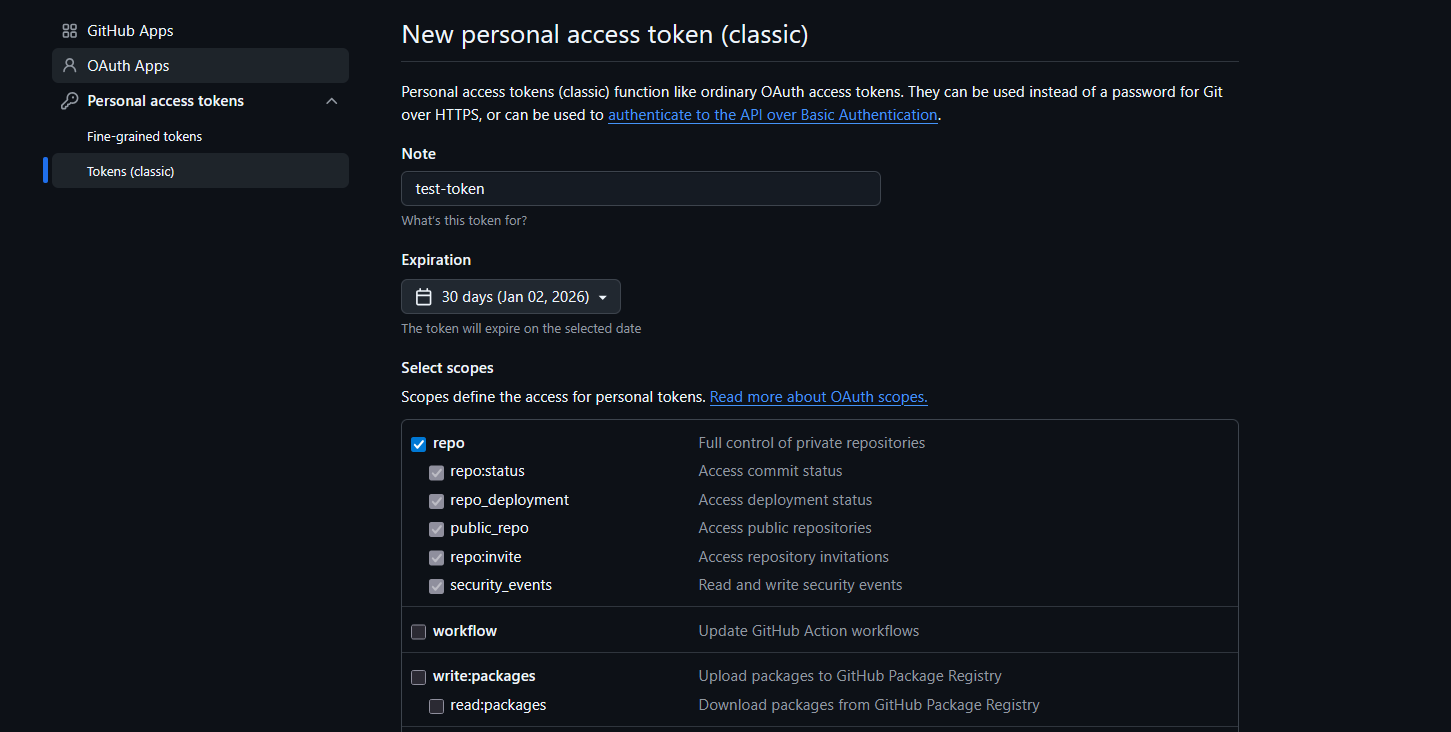Toggle the public_repo checkbox
This screenshot has height=732, width=1451.
click(436, 529)
